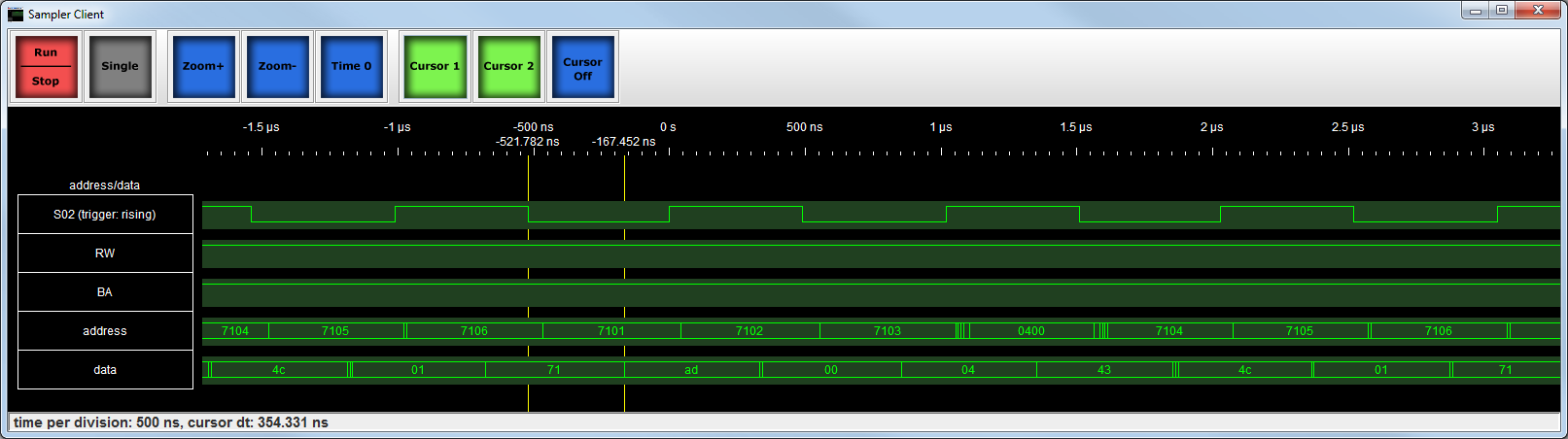This screenshot has height=439, width=1568.
Task: Click the 1 µs mark on time ruler
Action: (x=940, y=127)
